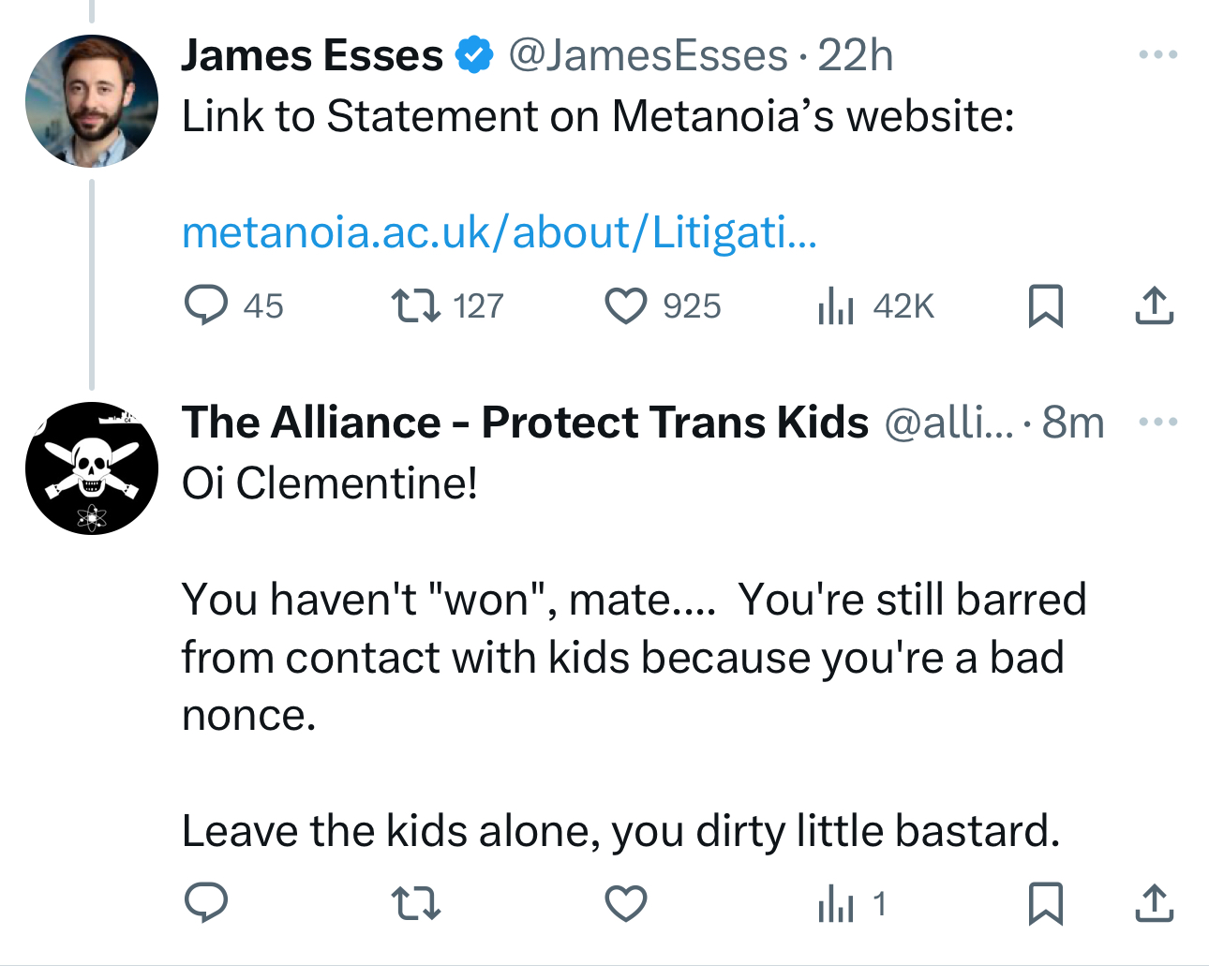Reply to The Alliance's tweet

click(206, 903)
